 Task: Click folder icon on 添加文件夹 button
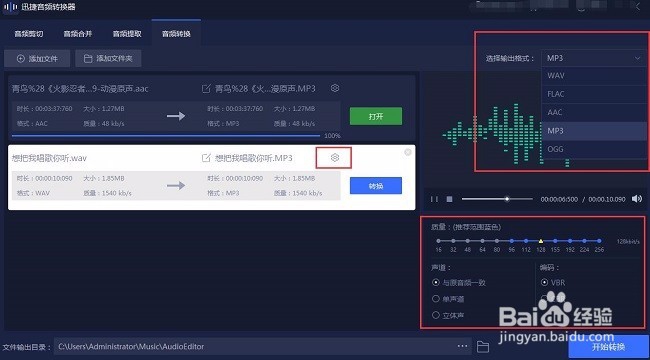point(88,58)
